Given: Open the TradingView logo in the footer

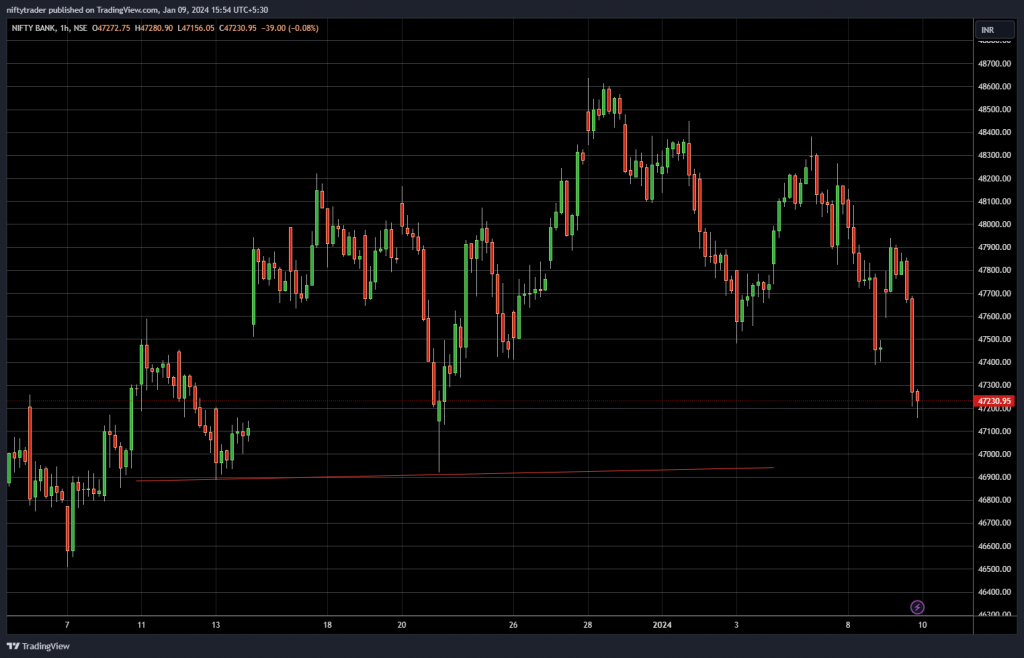Looking at the screenshot, I should tap(38, 646).
